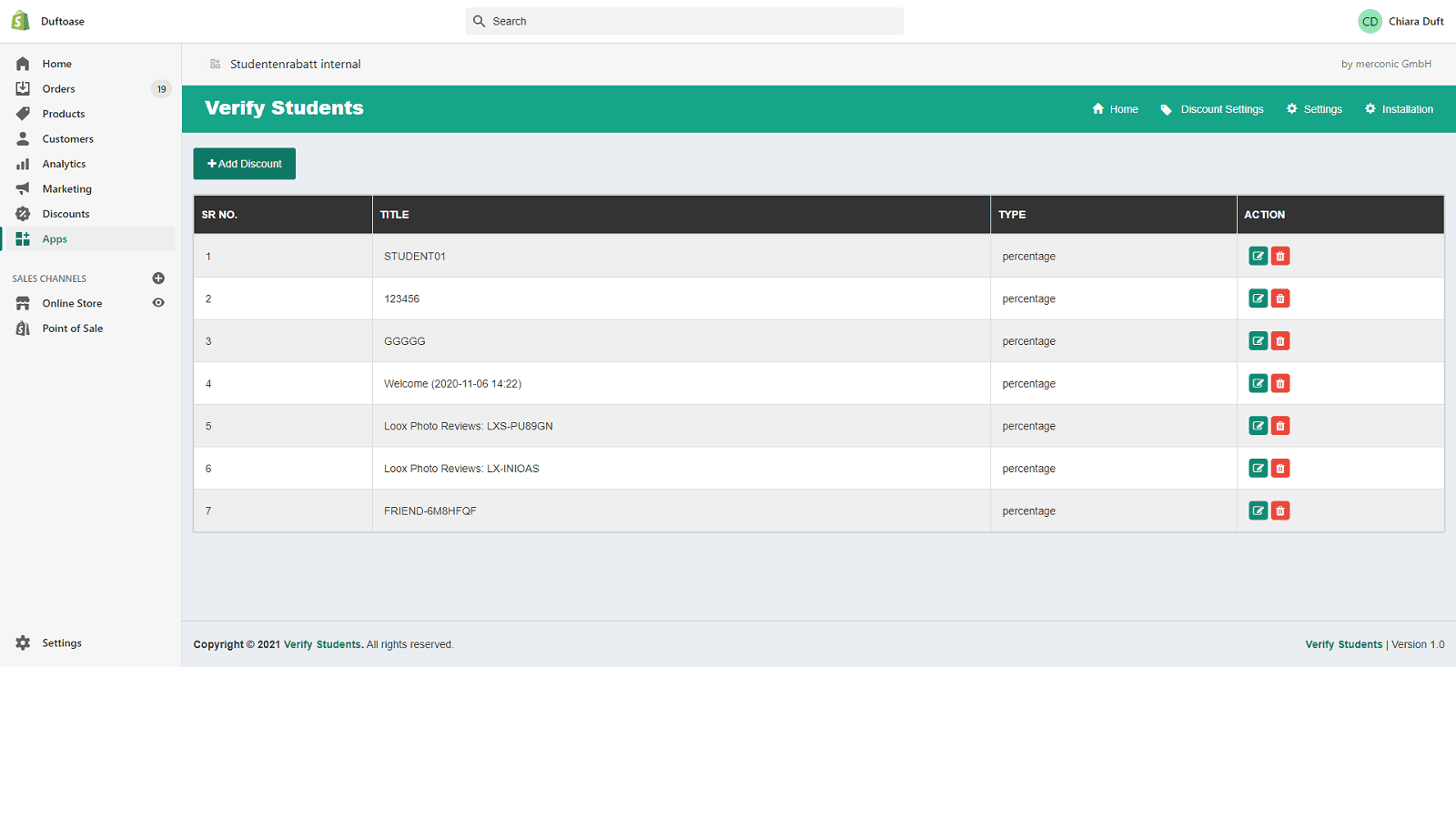Toggle visibility of the Online Store channel

click(x=158, y=303)
